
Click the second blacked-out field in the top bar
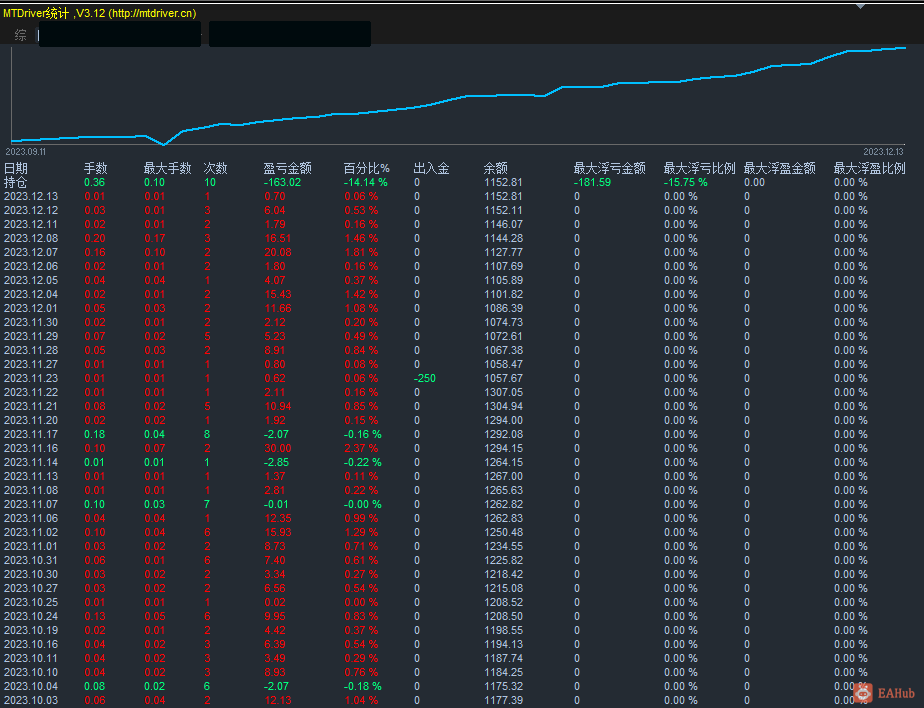(289, 35)
